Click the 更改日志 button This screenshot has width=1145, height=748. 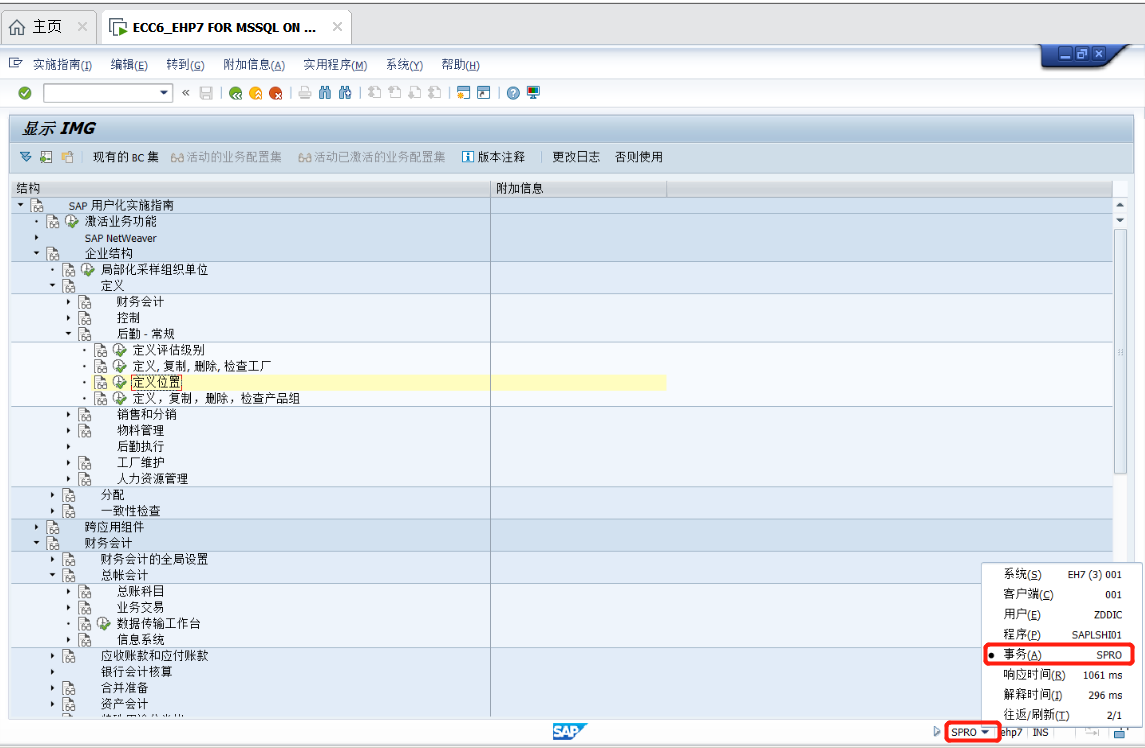576,157
